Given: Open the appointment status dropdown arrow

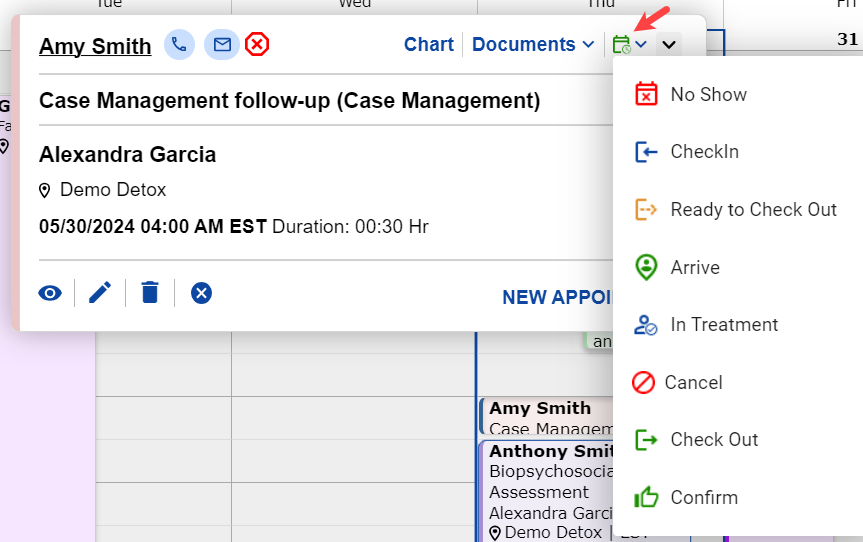Looking at the screenshot, I should [x=641, y=45].
